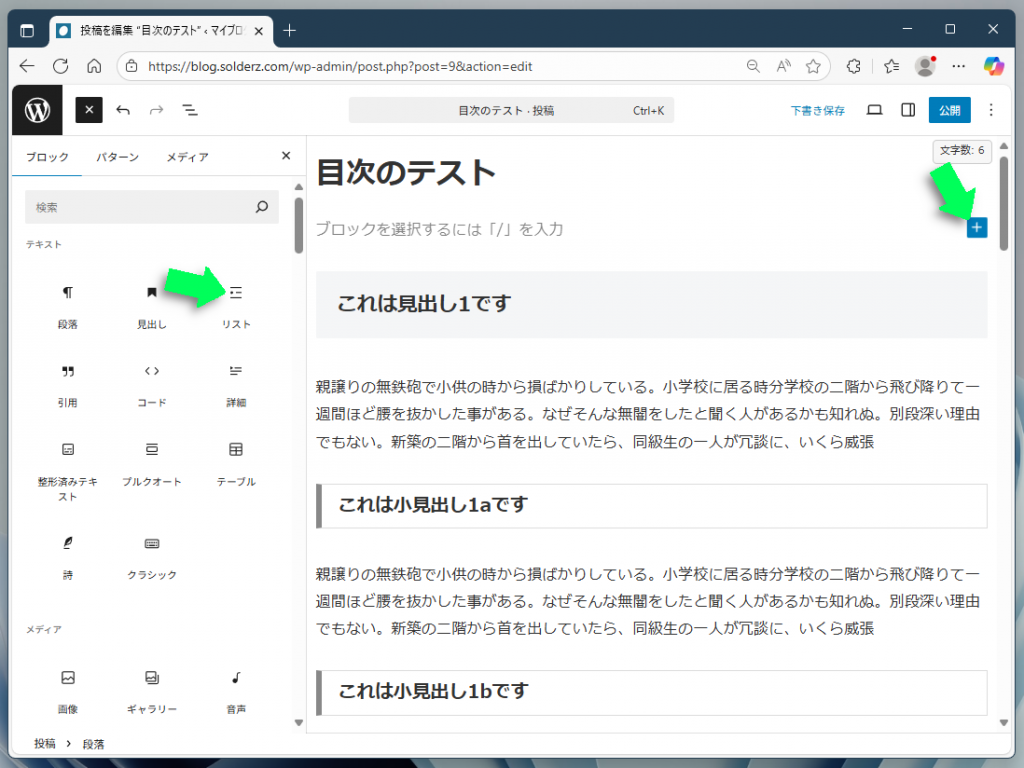Viewport: 1024px width, 768px height.
Task: Choose the テーブル (table) block icon
Action: point(235,450)
